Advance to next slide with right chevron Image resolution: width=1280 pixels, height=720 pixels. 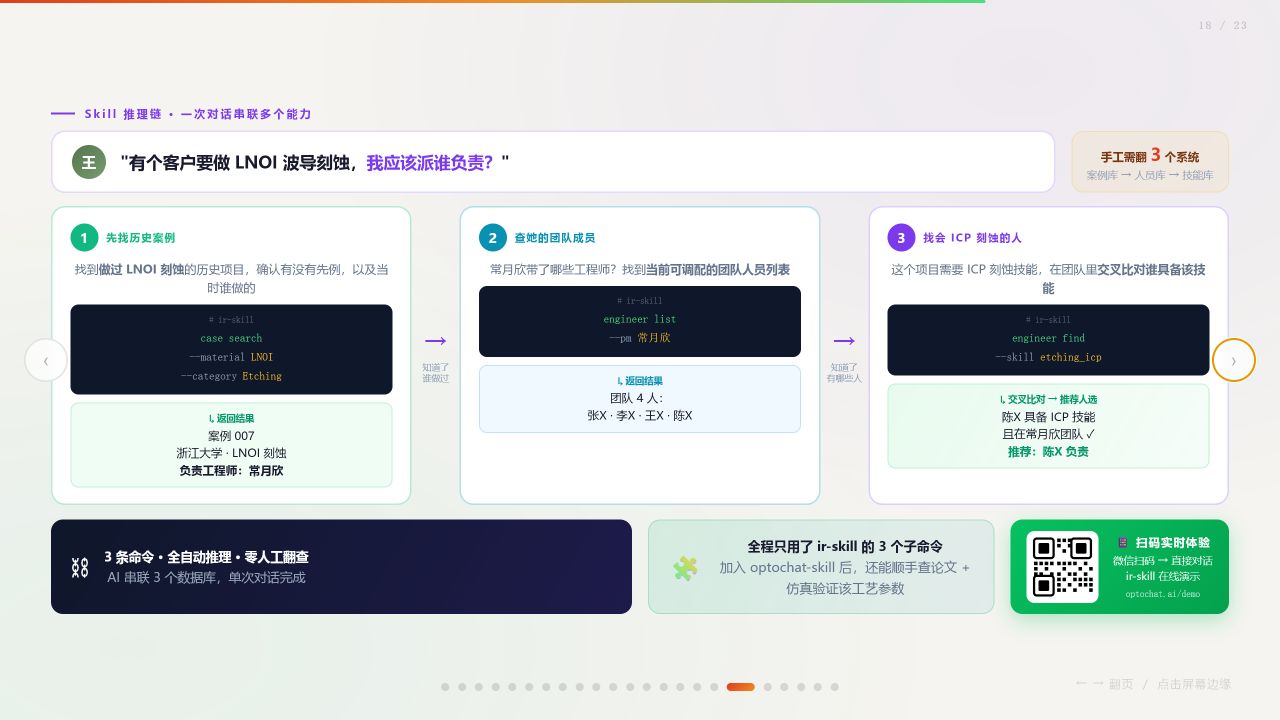click(x=1233, y=360)
